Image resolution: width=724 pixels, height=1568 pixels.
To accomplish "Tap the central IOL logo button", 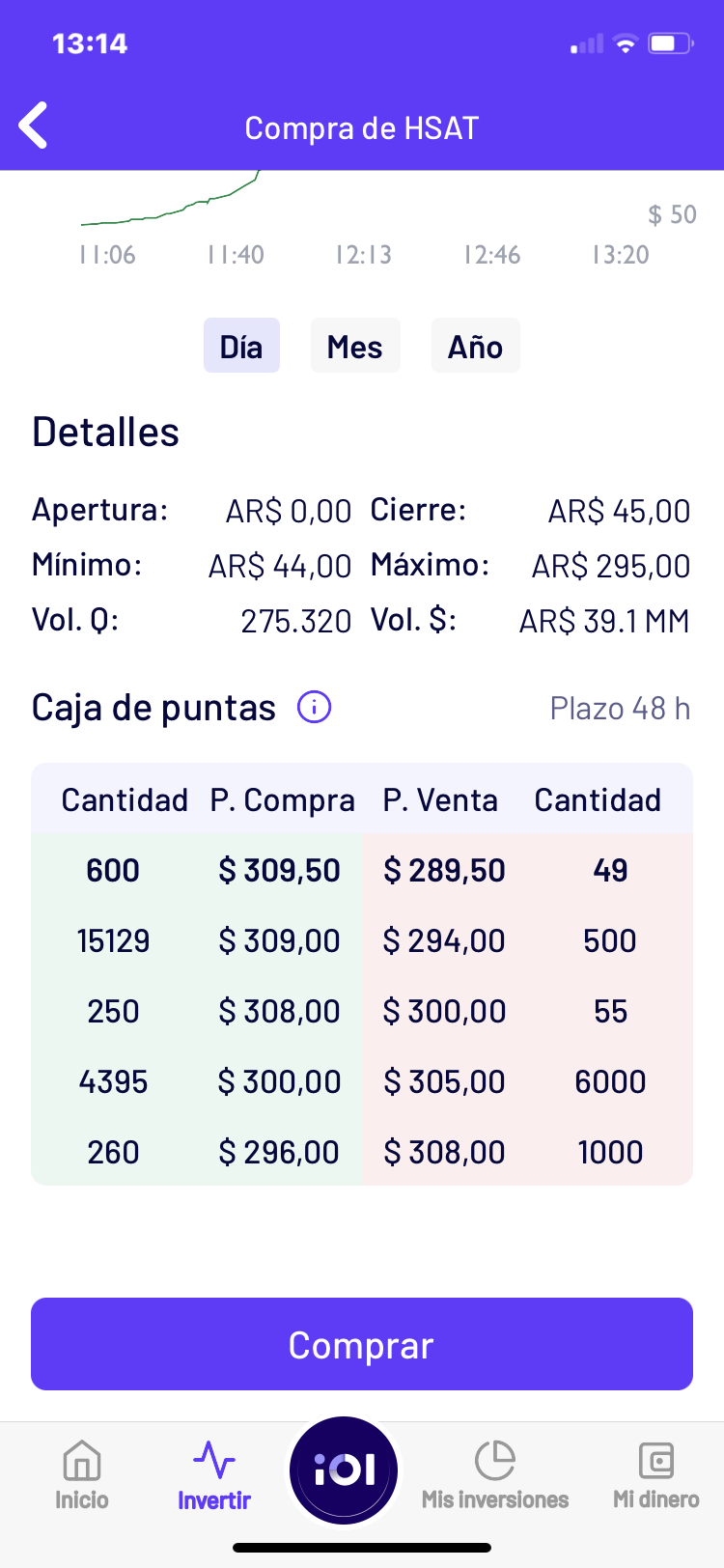I will pyautogui.click(x=344, y=1470).
